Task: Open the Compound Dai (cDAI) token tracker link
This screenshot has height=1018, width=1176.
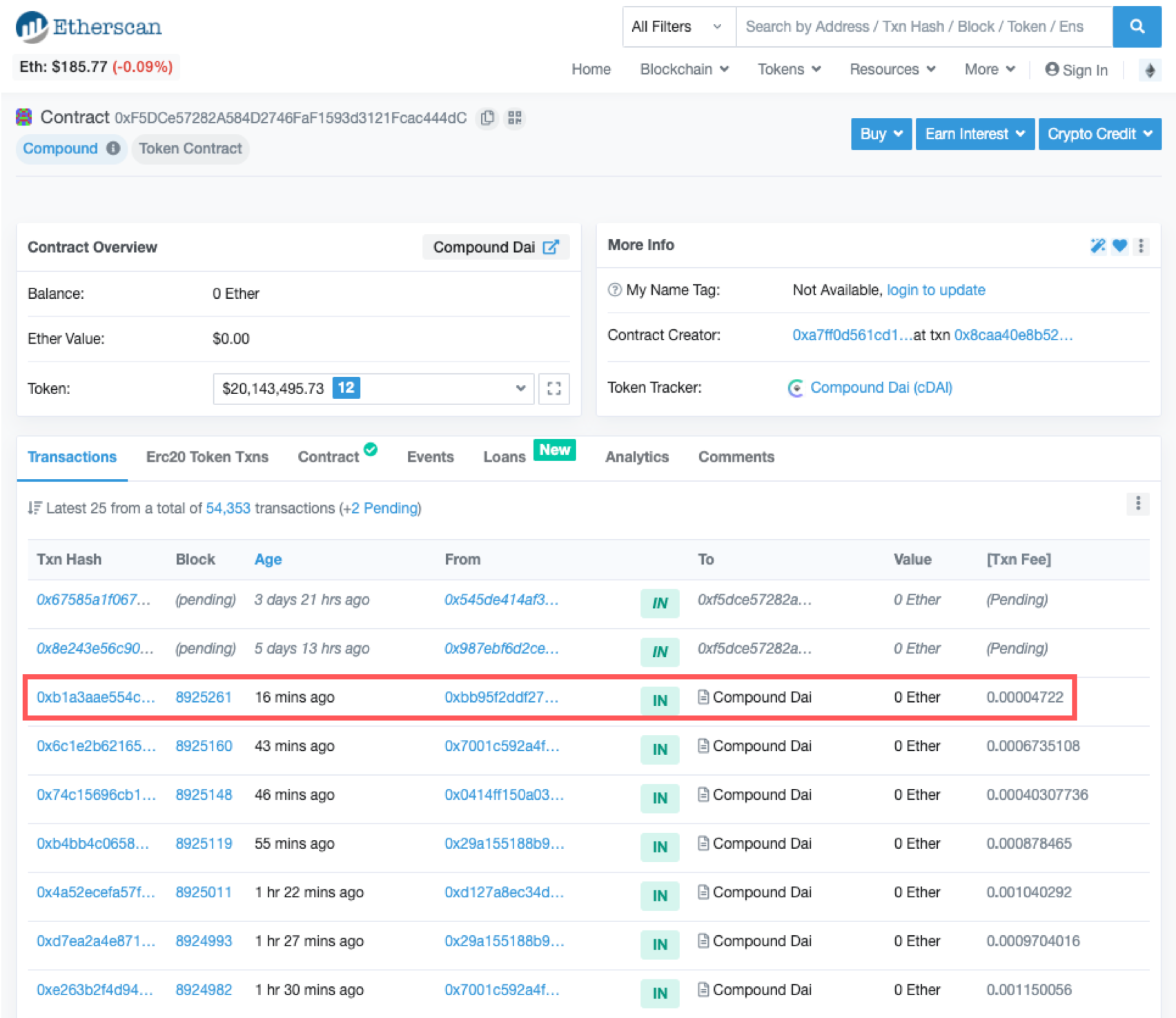Action: pos(881,388)
